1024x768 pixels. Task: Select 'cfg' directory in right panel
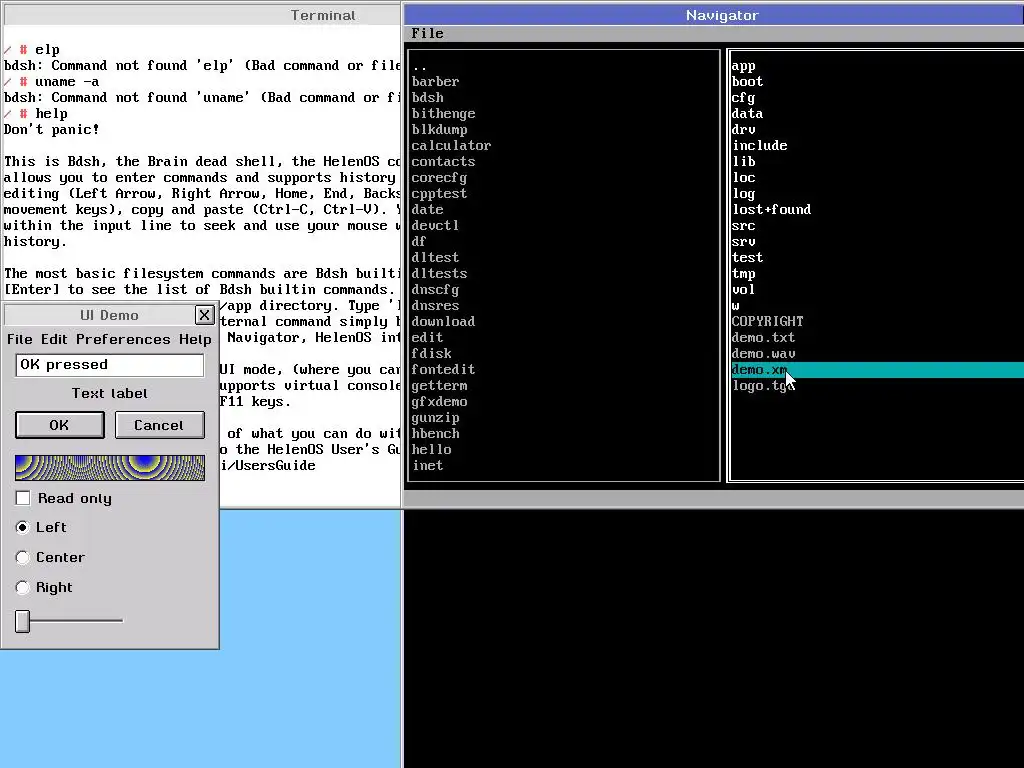(x=877, y=97)
